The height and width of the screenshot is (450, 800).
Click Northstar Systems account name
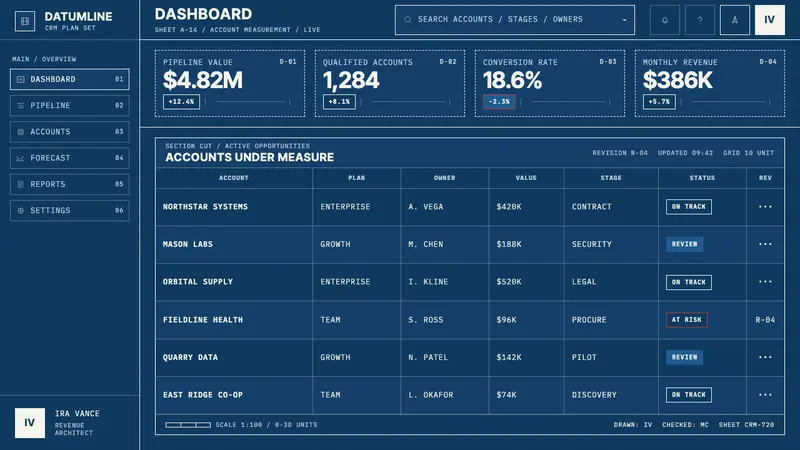(205, 207)
